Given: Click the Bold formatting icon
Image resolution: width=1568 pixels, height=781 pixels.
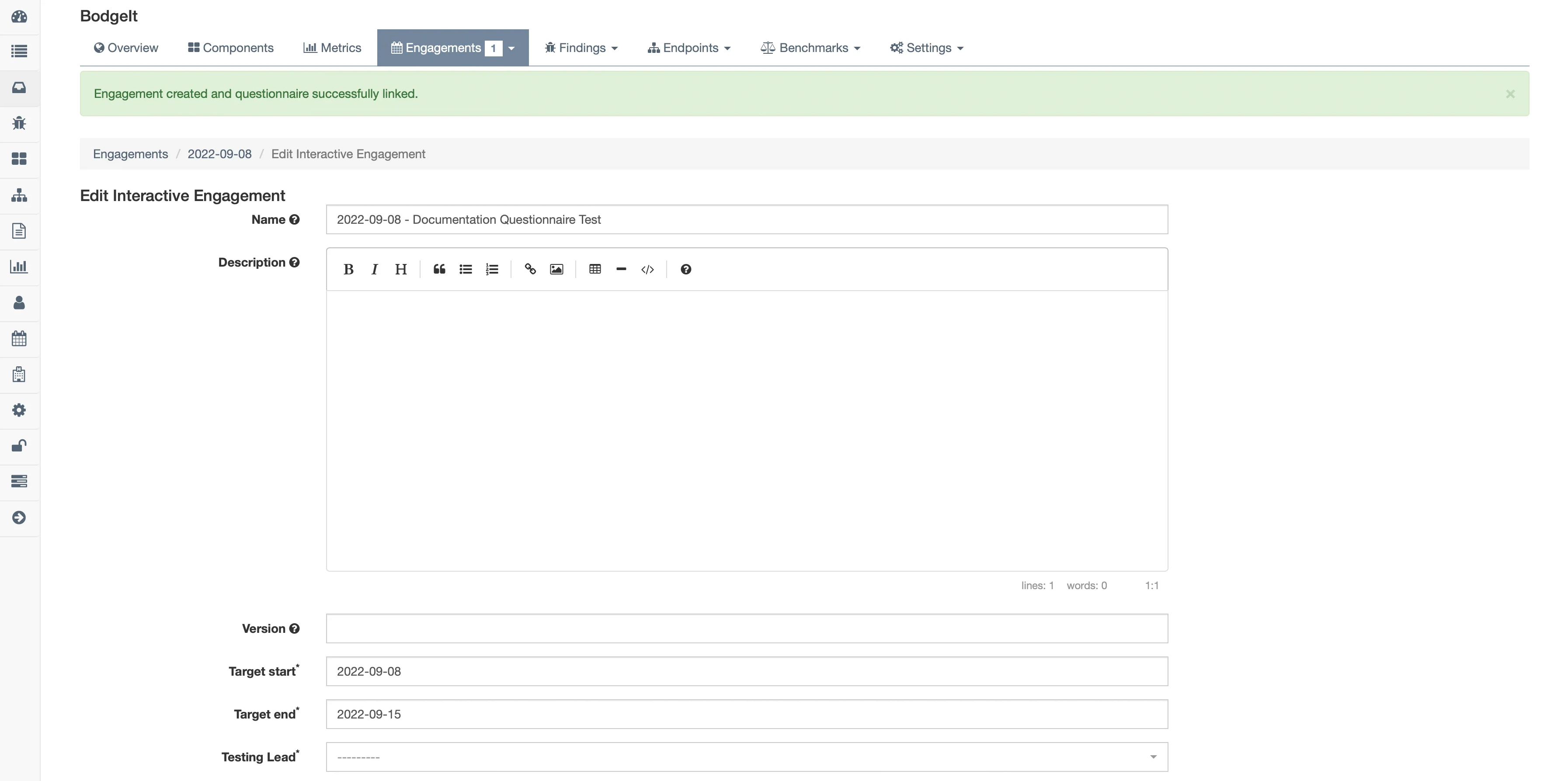Looking at the screenshot, I should click(348, 269).
